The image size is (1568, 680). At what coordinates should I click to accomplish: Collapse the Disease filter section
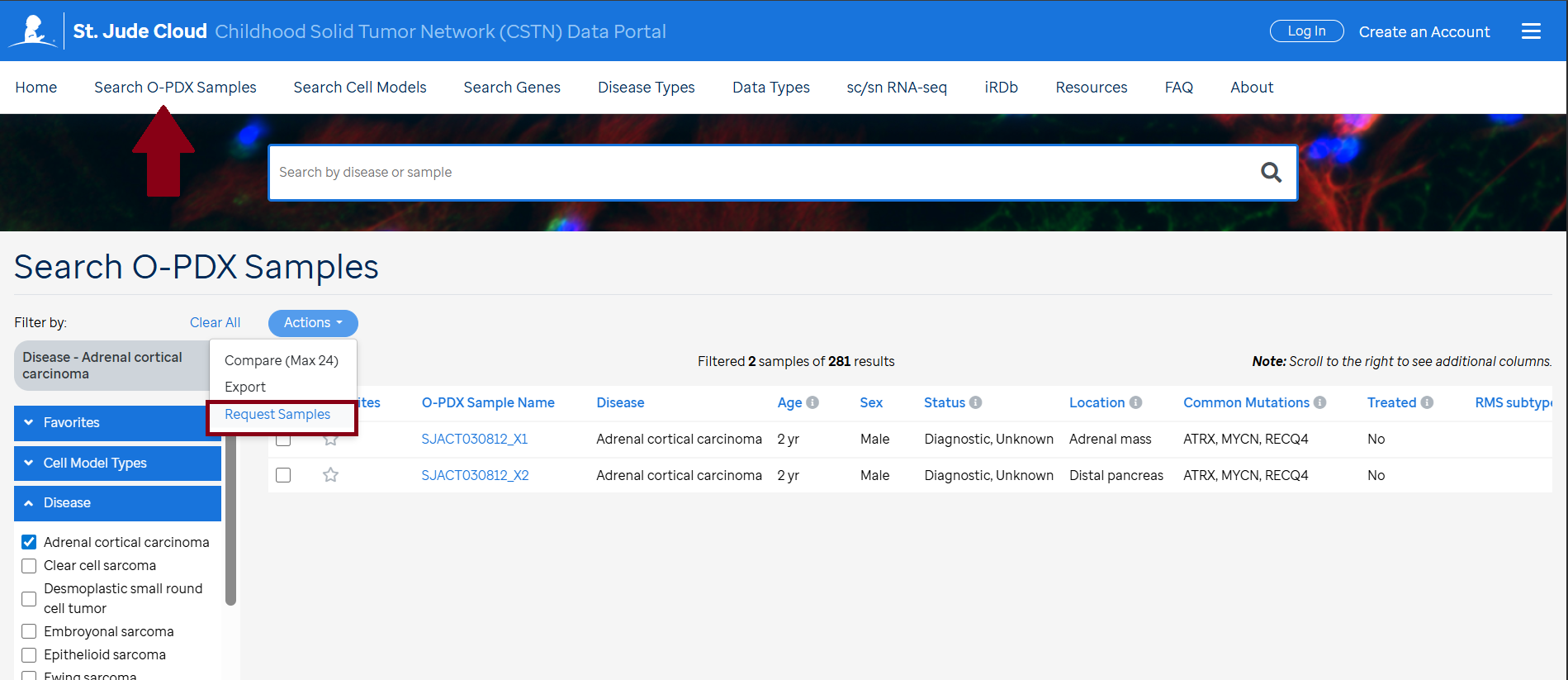(x=117, y=503)
